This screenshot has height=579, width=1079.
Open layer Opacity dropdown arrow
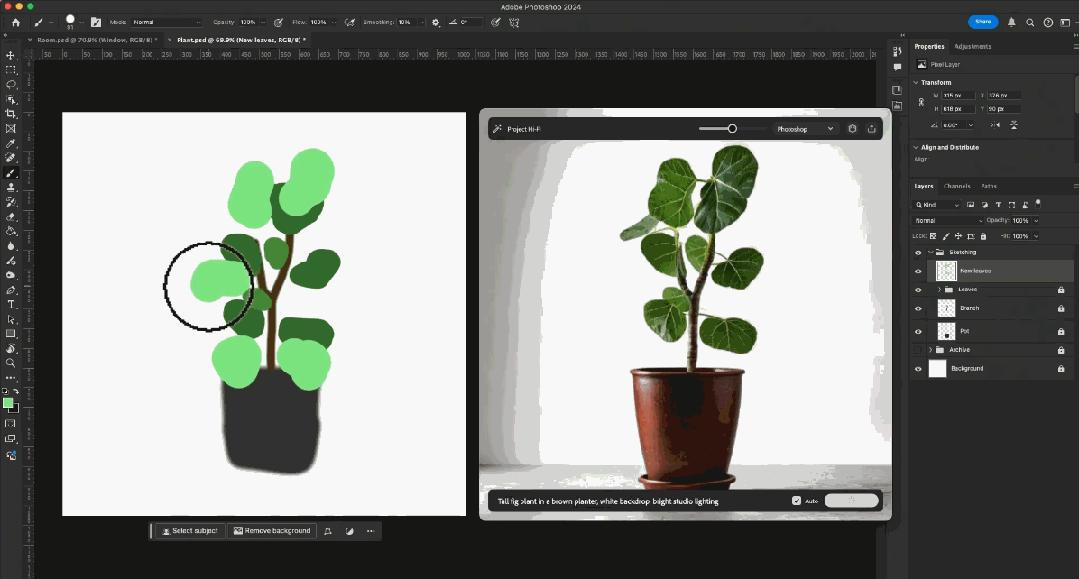(1036, 220)
